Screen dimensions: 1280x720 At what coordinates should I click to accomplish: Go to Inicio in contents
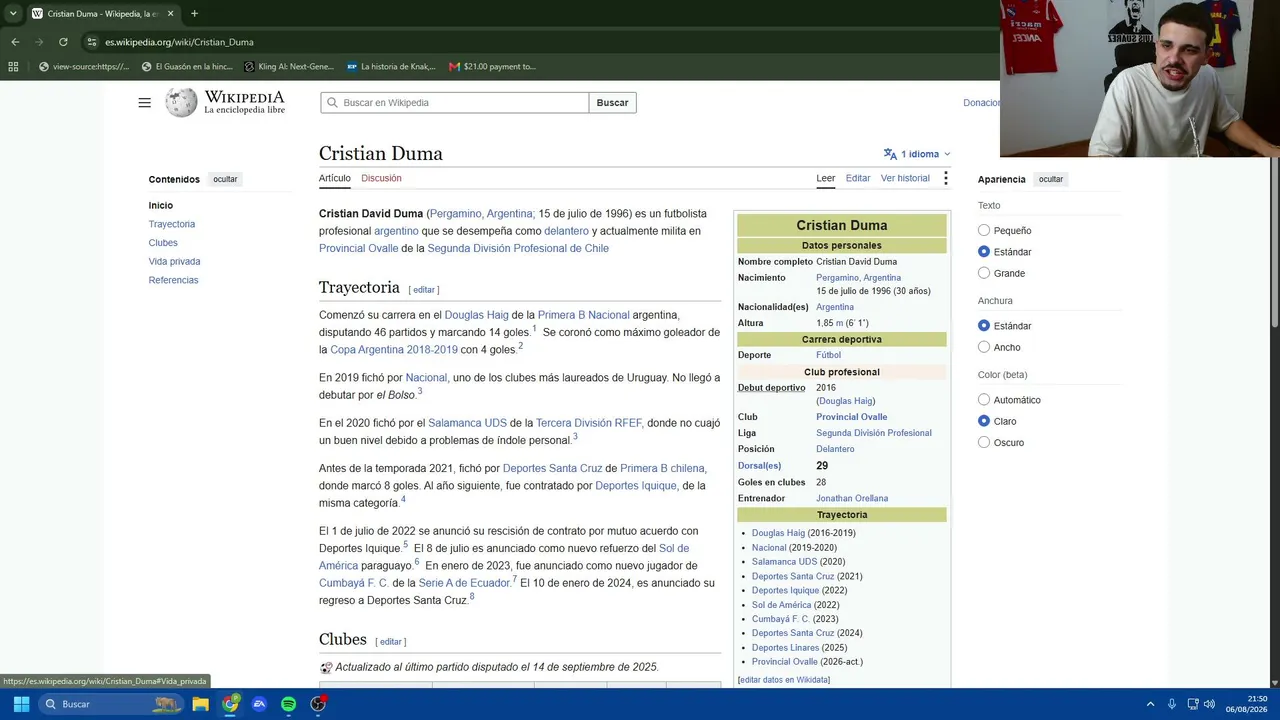(x=161, y=205)
